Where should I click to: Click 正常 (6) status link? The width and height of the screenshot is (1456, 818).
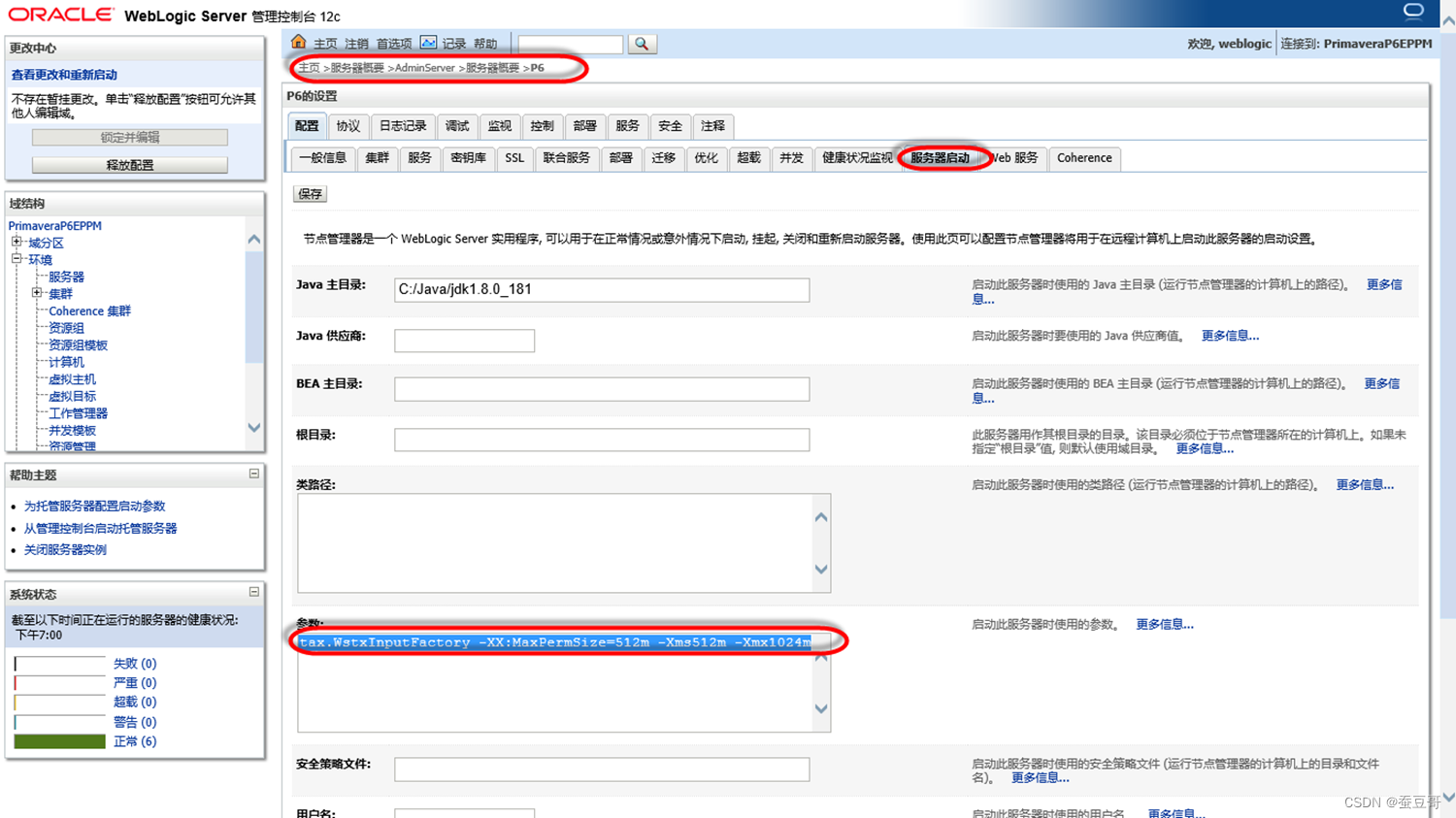tap(135, 741)
